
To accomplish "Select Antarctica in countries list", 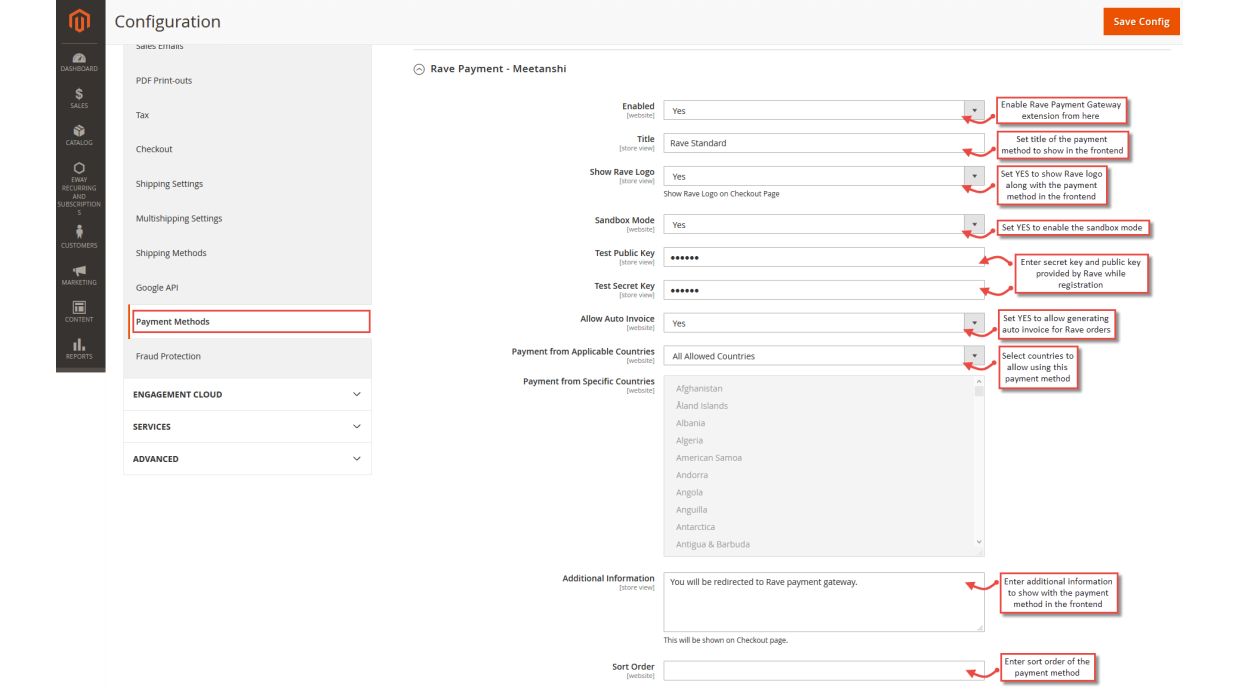I will [x=696, y=527].
